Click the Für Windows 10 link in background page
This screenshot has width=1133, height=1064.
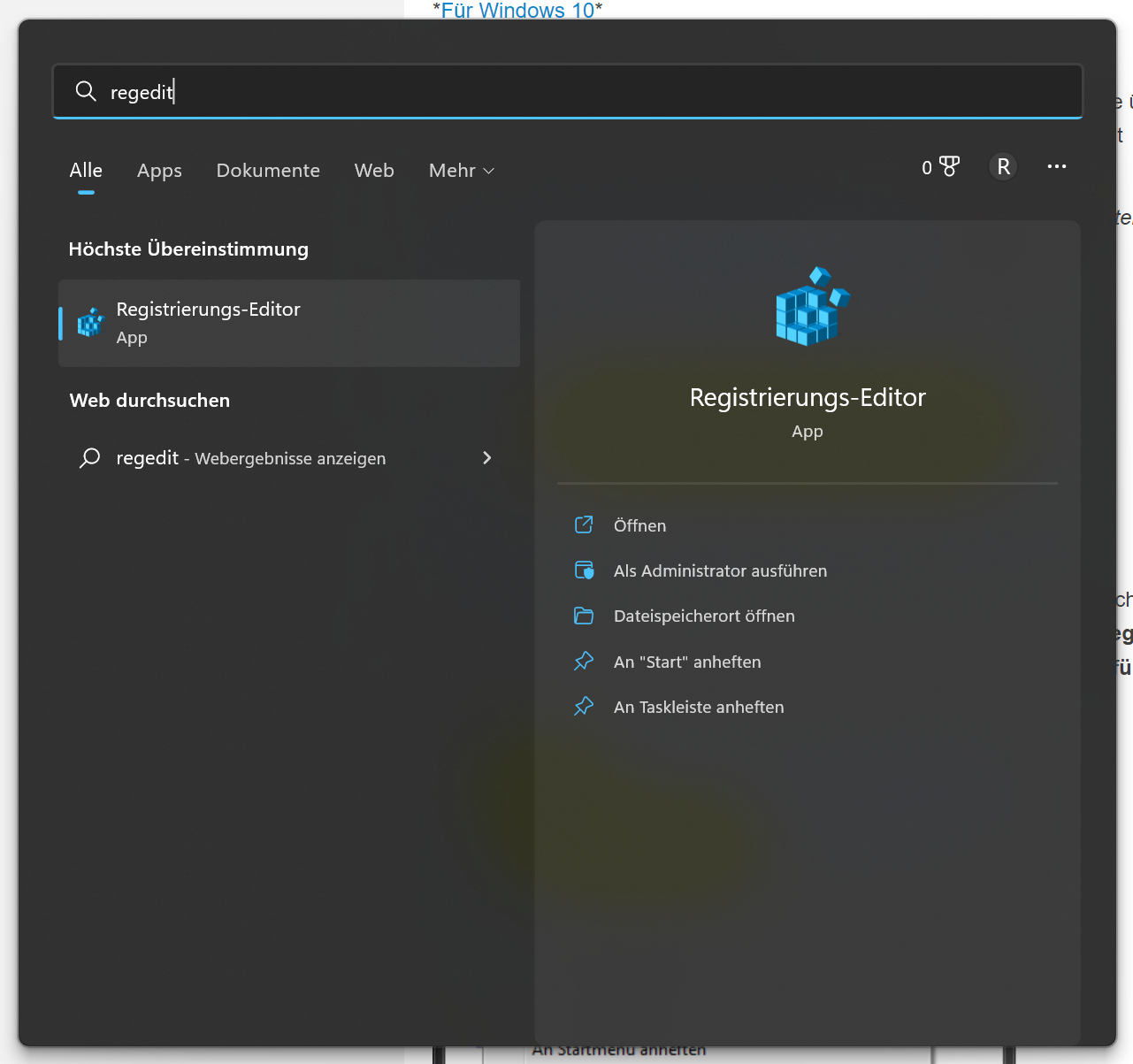[518, 10]
